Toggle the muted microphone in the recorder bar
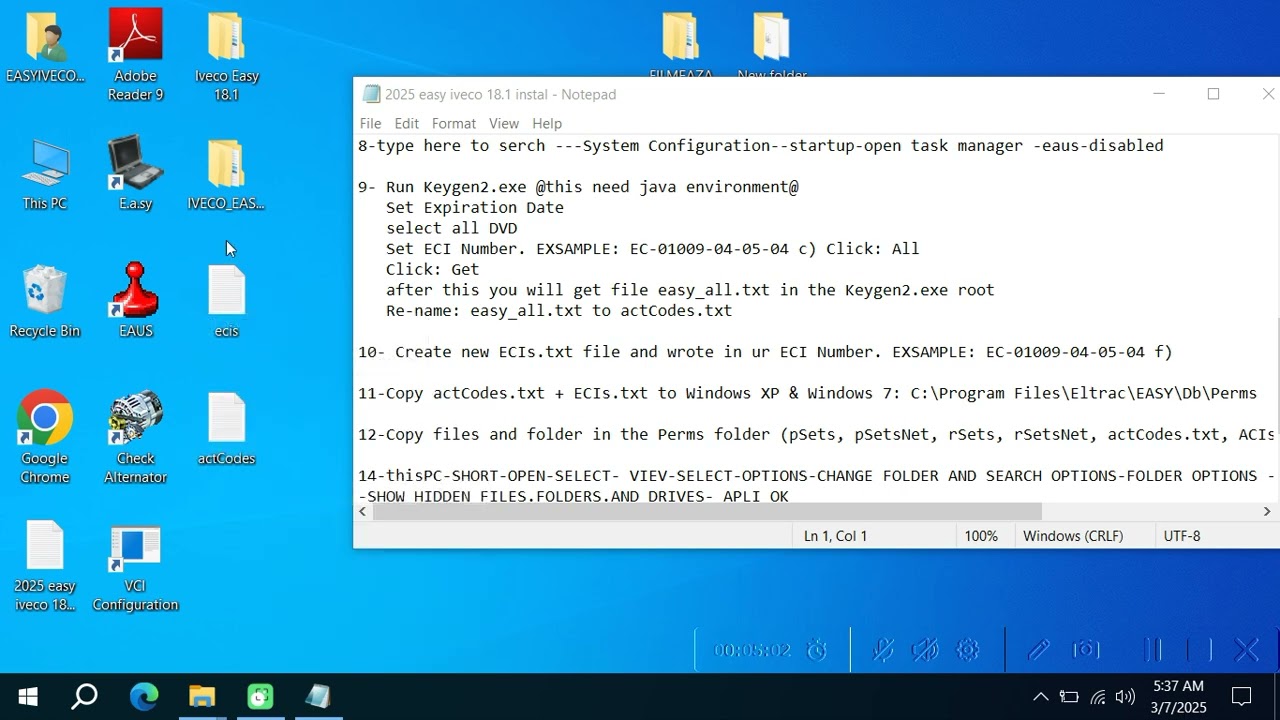This screenshot has width=1280, height=720. point(883,650)
